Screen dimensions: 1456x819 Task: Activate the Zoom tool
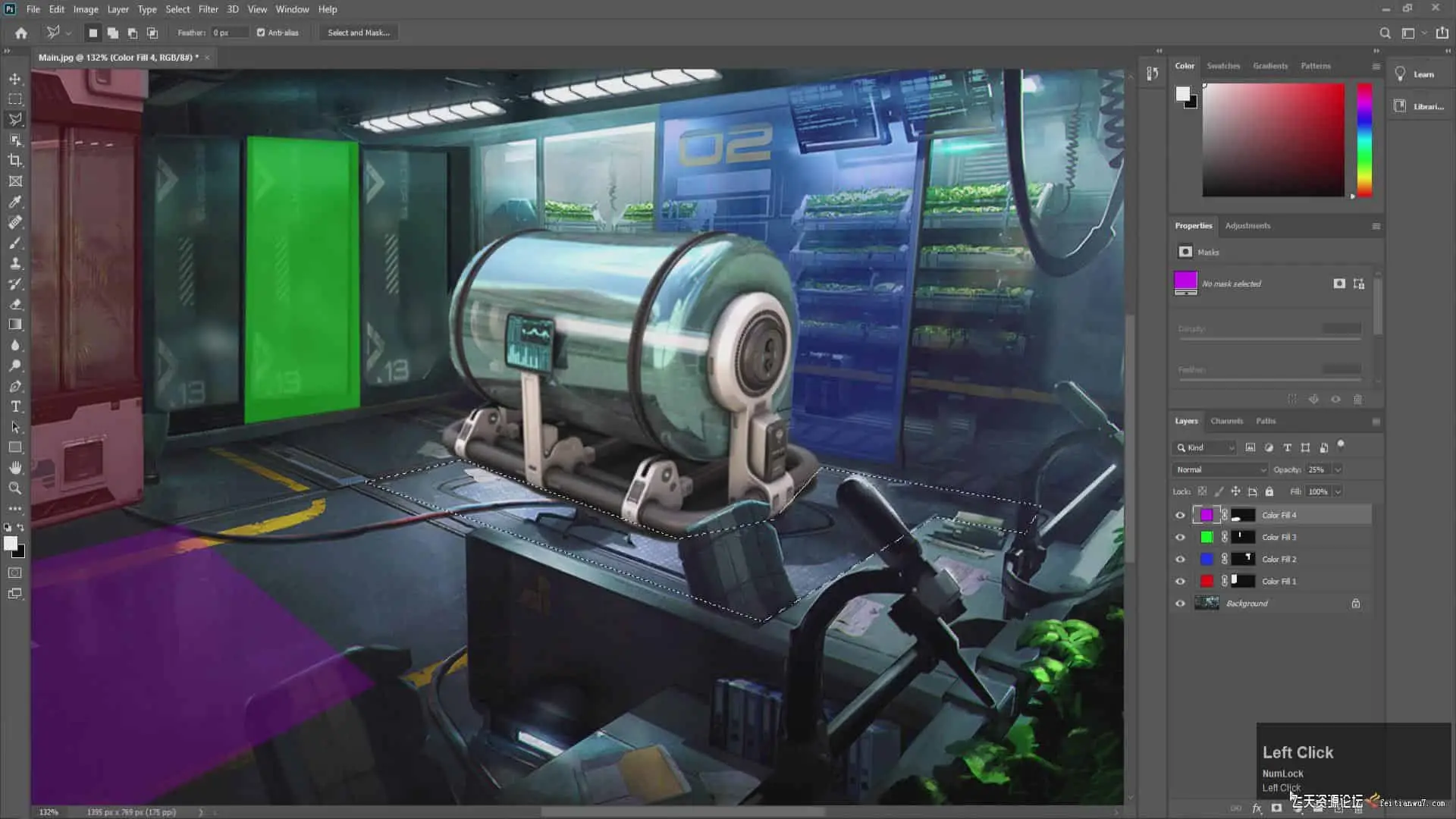click(15, 488)
